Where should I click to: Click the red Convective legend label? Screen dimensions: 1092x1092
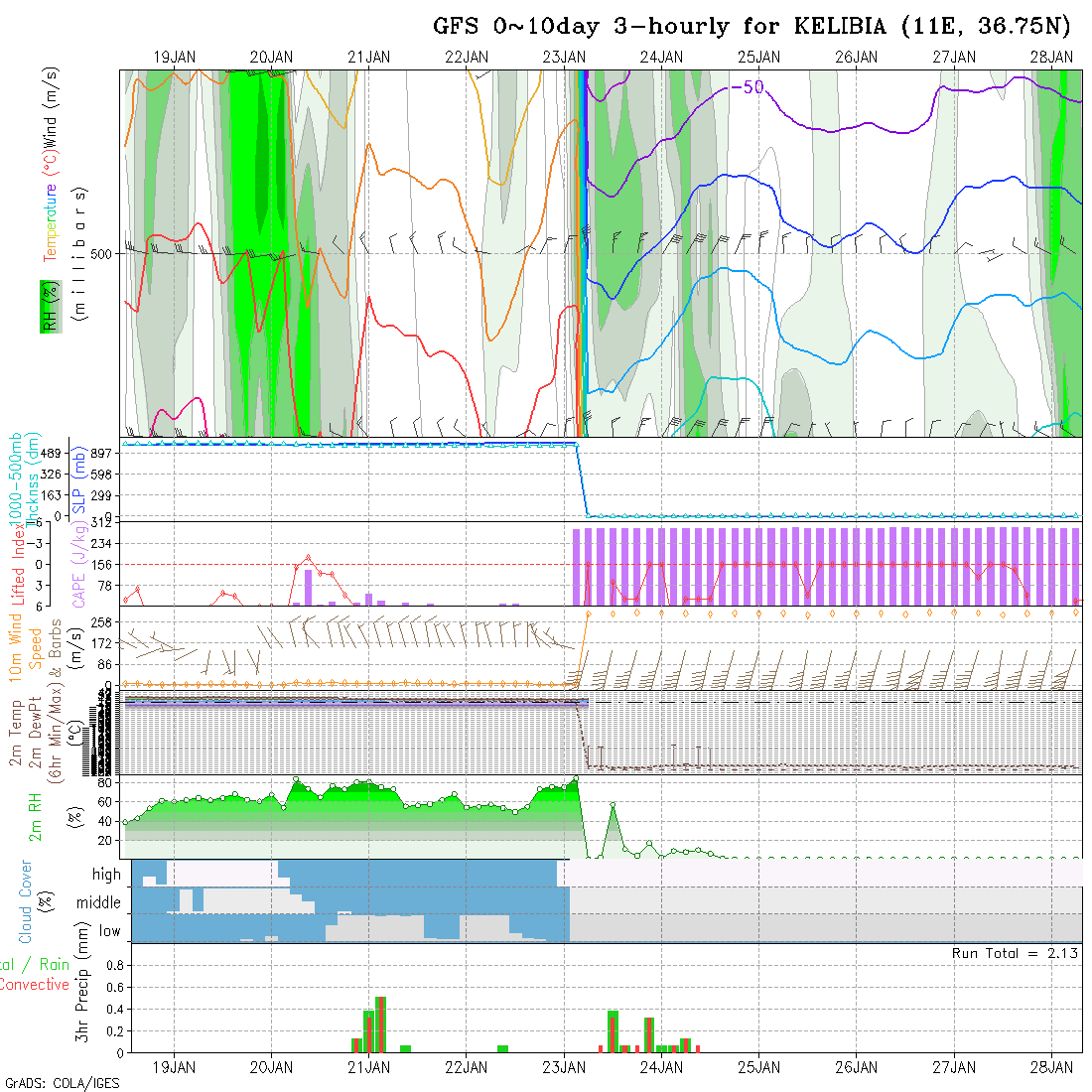(x=36, y=985)
